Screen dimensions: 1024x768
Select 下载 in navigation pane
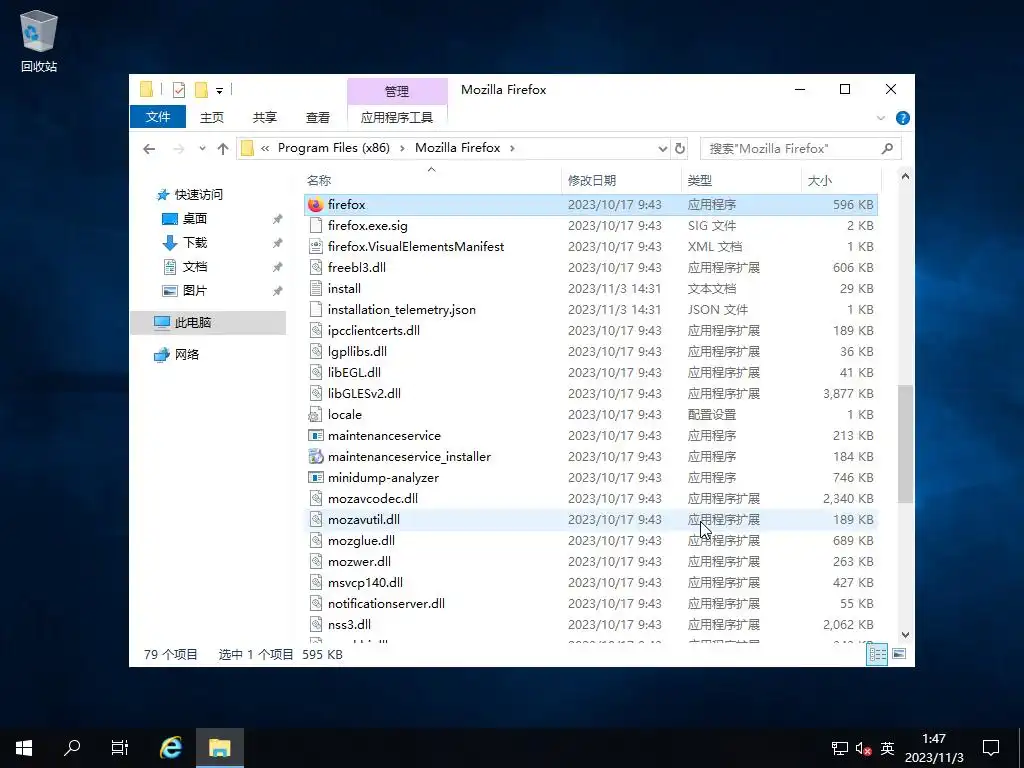(195, 243)
